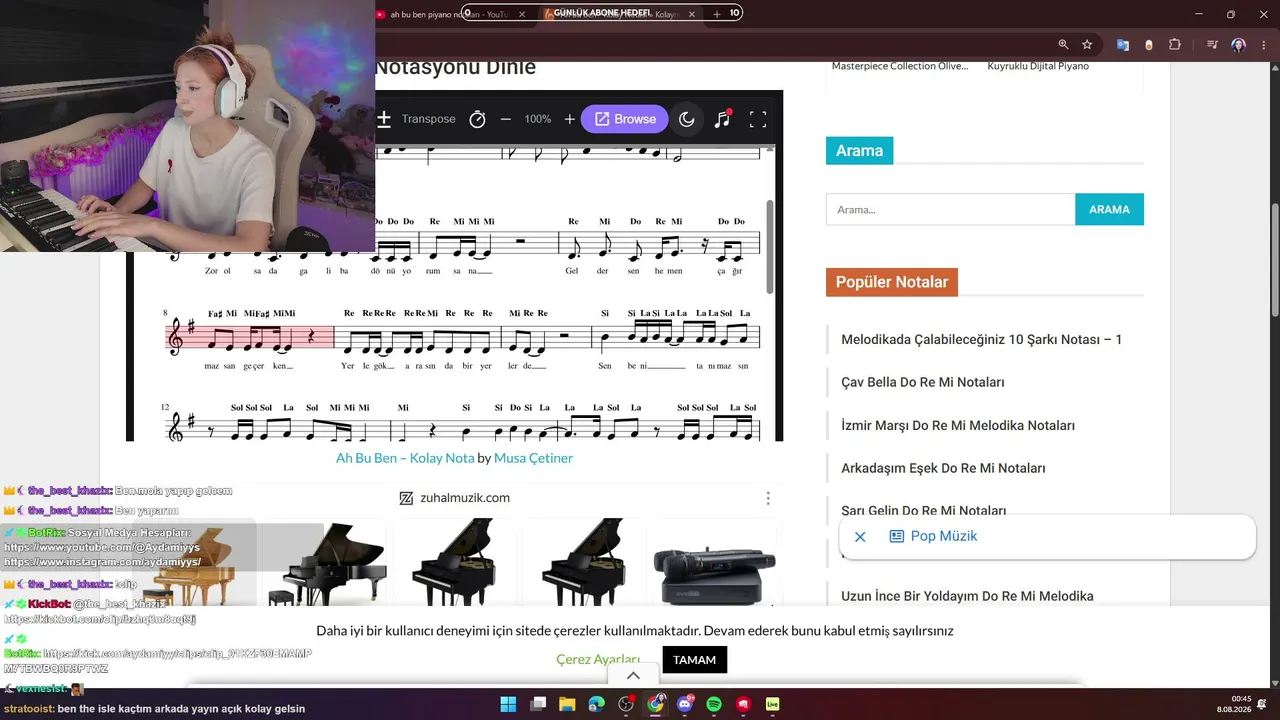Open the wireless microphone ad thumbnail

[x=714, y=562]
